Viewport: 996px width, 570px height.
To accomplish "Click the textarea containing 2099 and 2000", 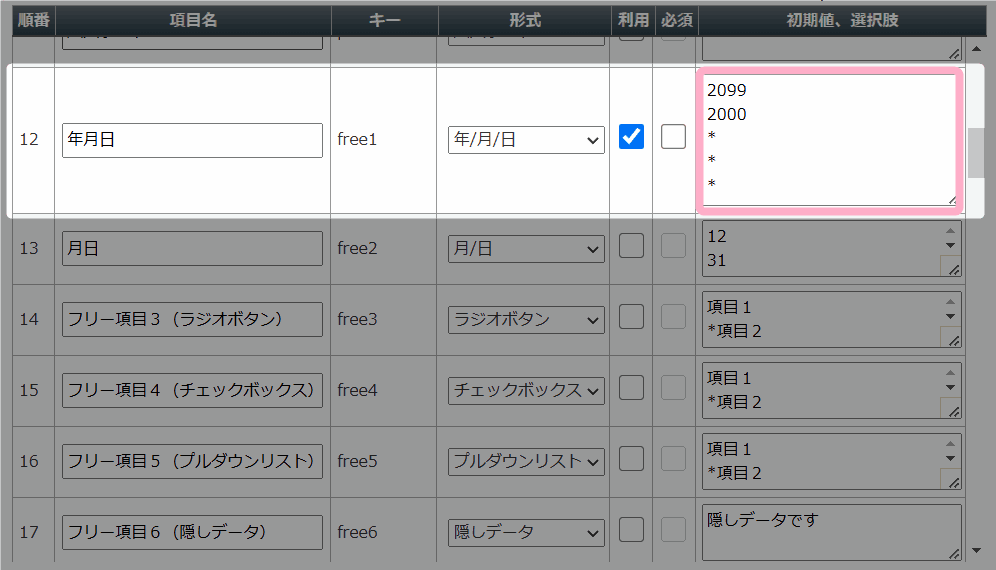I will click(829, 140).
